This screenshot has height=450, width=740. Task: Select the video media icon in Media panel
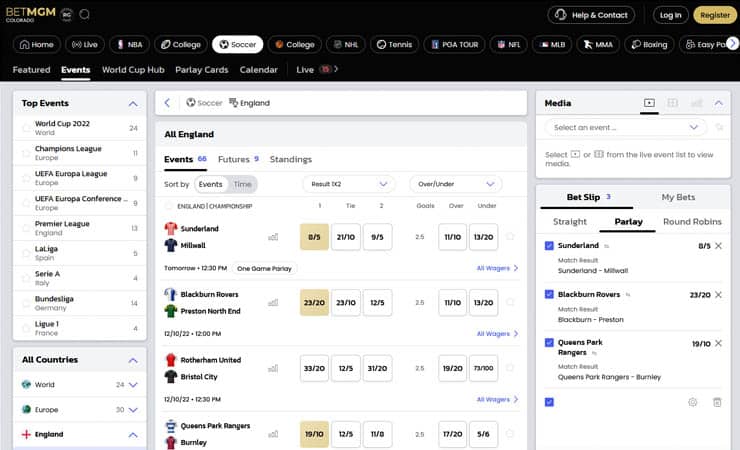(649, 102)
